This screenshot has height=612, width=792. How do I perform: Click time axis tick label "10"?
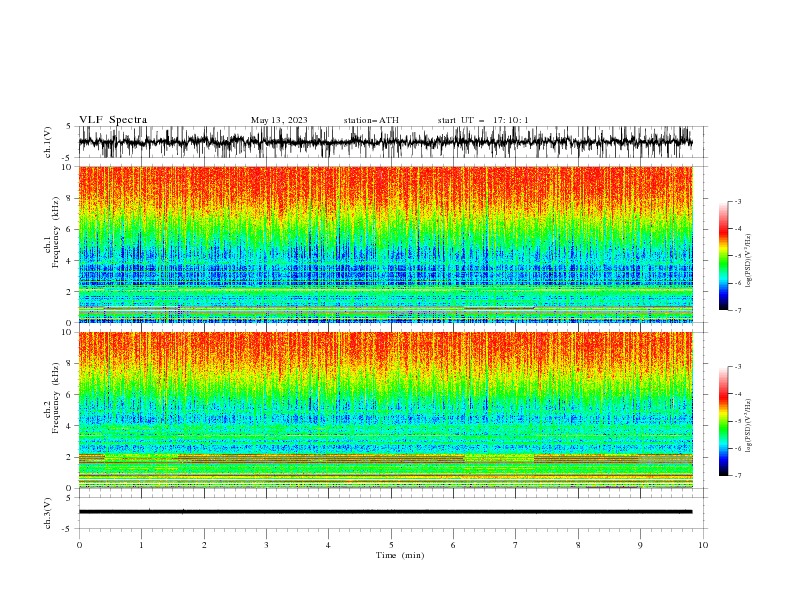[x=703, y=545]
